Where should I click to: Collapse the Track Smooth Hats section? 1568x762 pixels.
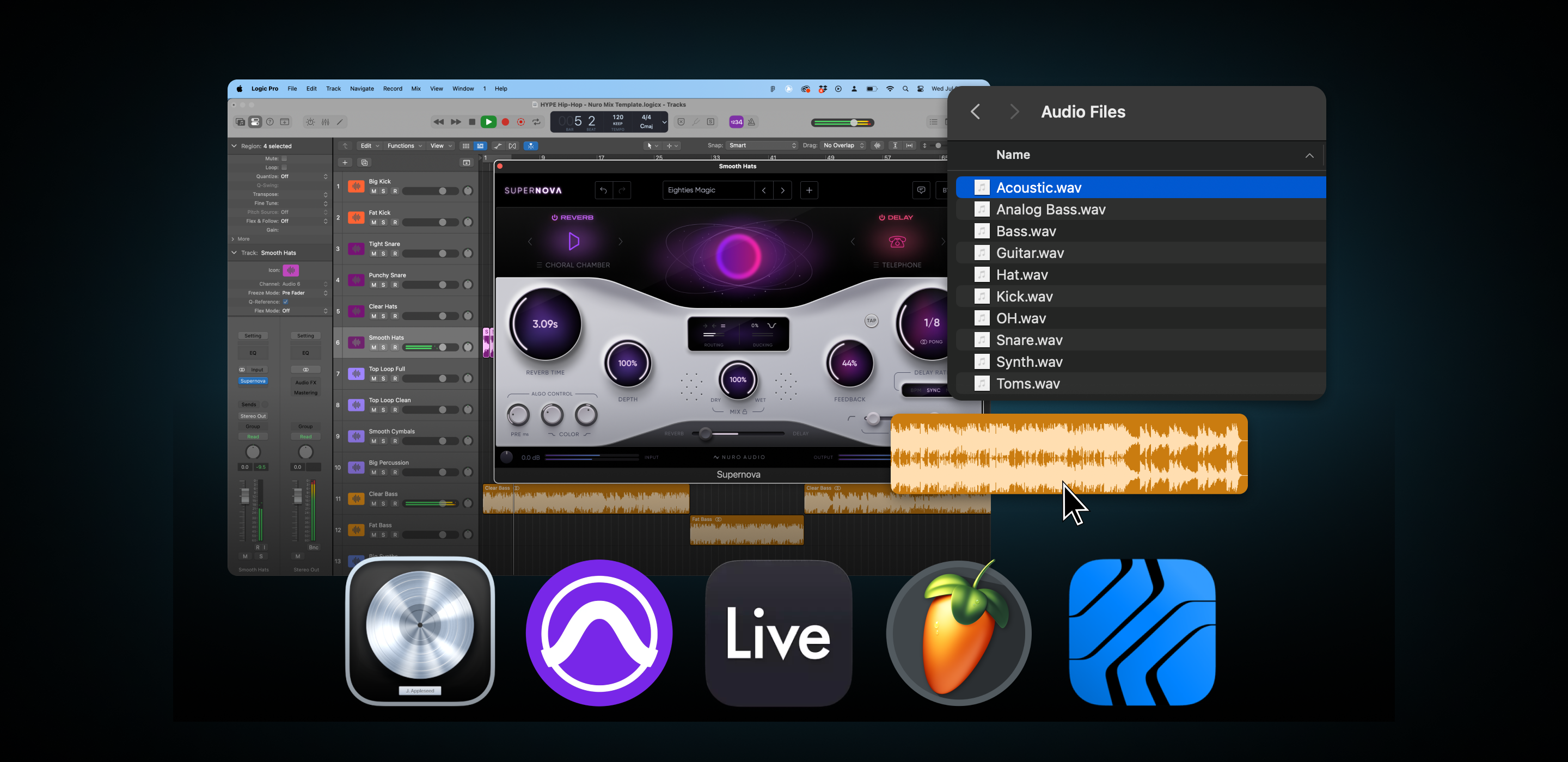coord(234,253)
